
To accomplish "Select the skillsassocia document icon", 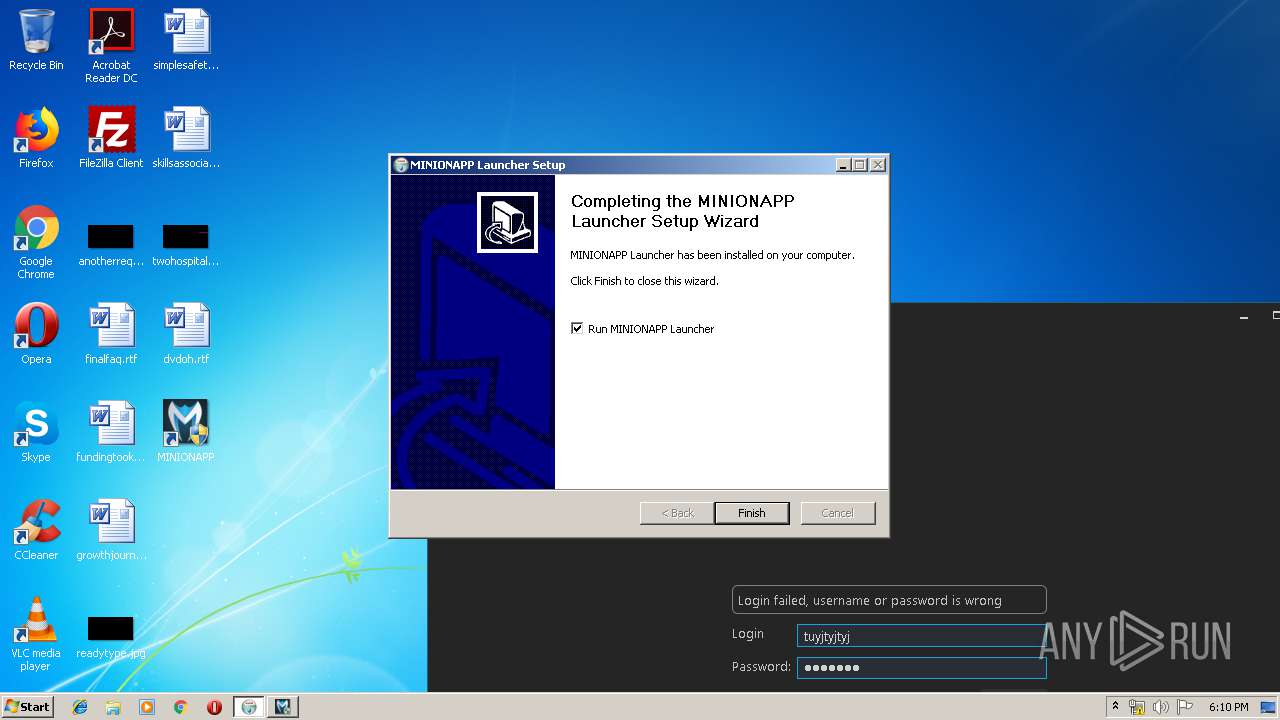I will pyautogui.click(x=186, y=138).
